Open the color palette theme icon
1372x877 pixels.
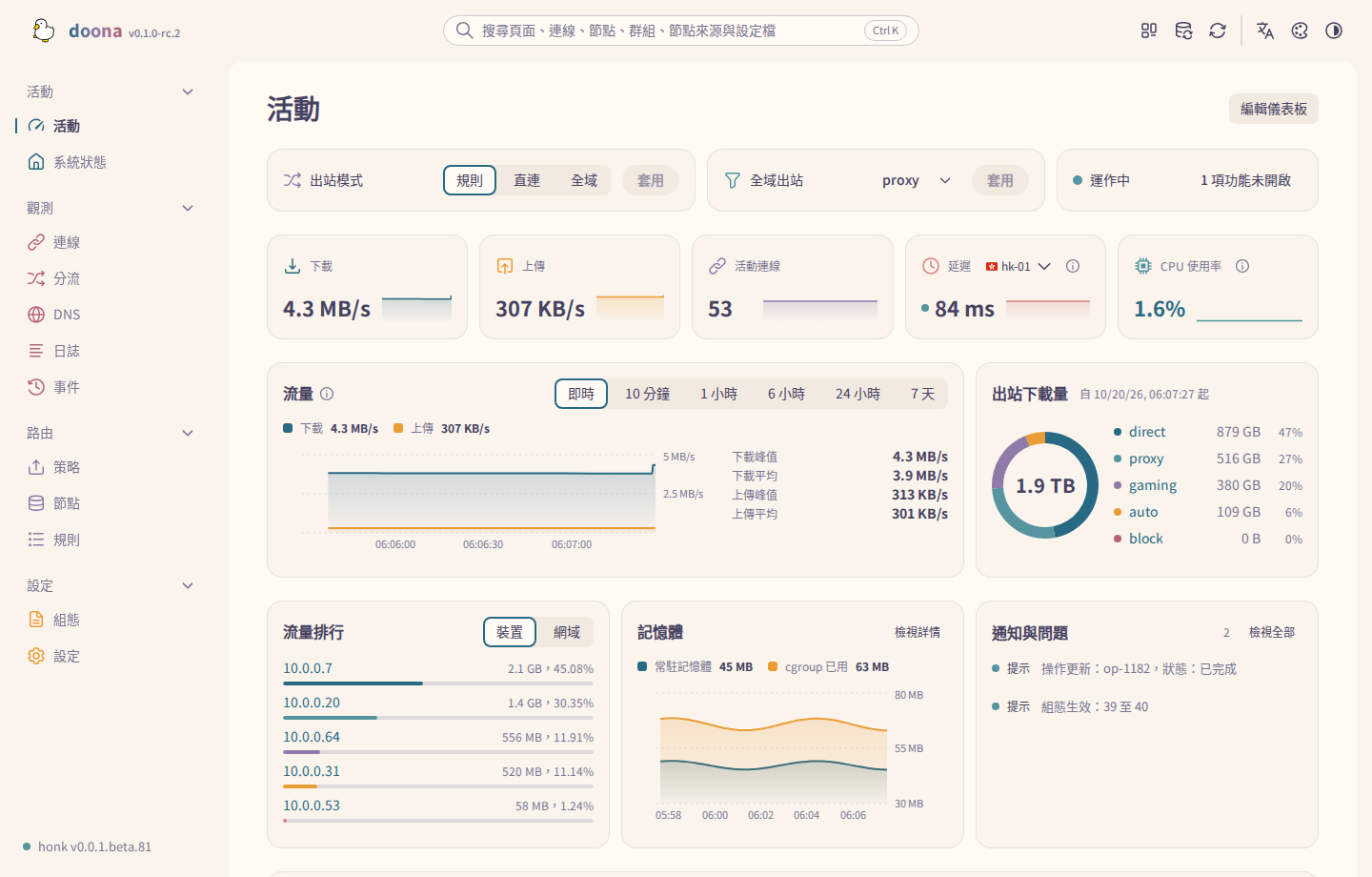coord(1300,31)
